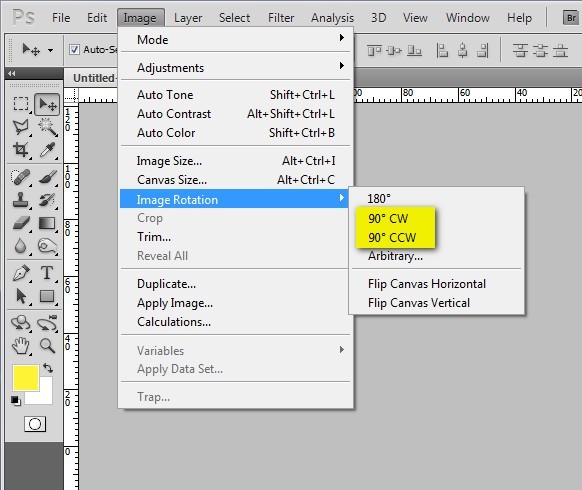The width and height of the screenshot is (582, 490).
Task: Select the Brush tool
Action: (47, 177)
